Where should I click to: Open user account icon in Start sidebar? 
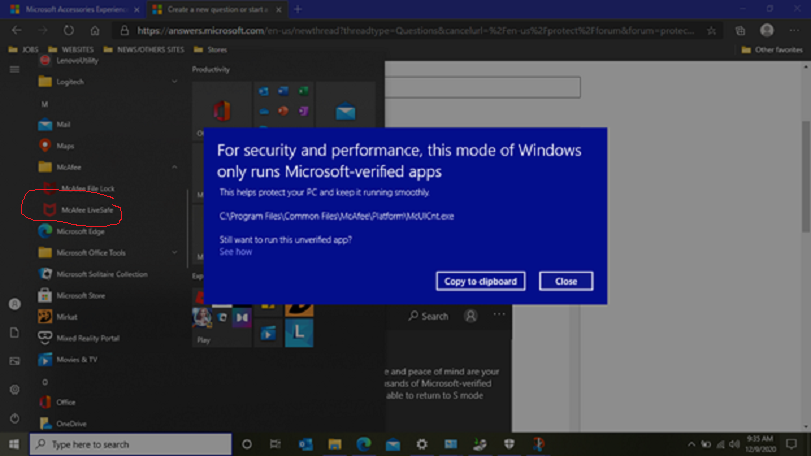[x=14, y=304]
